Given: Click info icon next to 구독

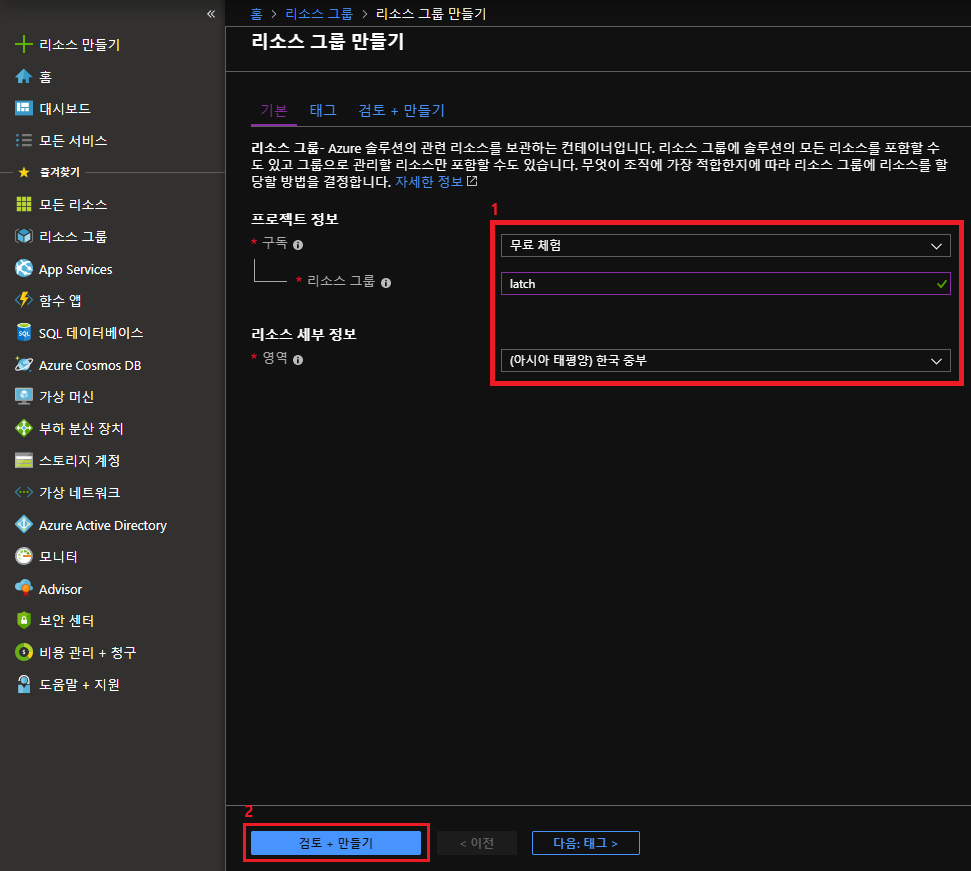Looking at the screenshot, I should 298,245.
